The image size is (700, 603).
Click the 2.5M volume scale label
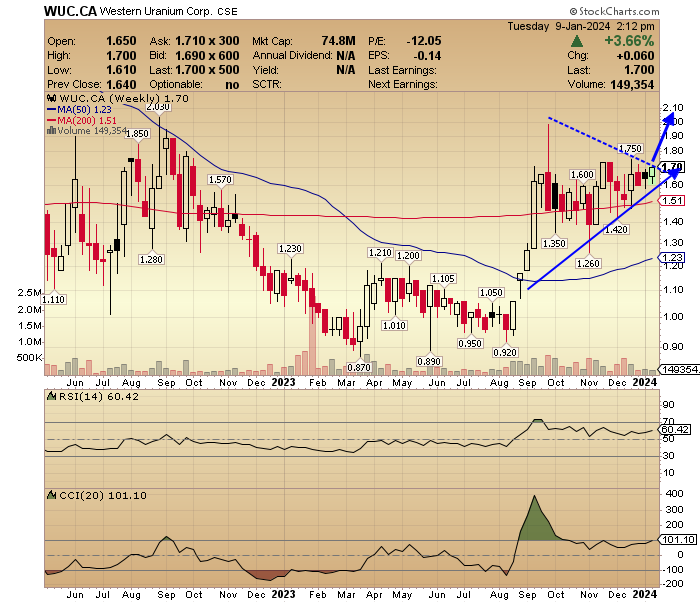[29, 293]
